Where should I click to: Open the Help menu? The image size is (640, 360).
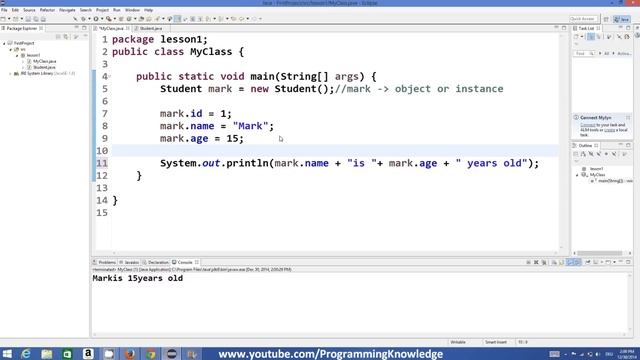pyautogui.click(x=149, y=10)
